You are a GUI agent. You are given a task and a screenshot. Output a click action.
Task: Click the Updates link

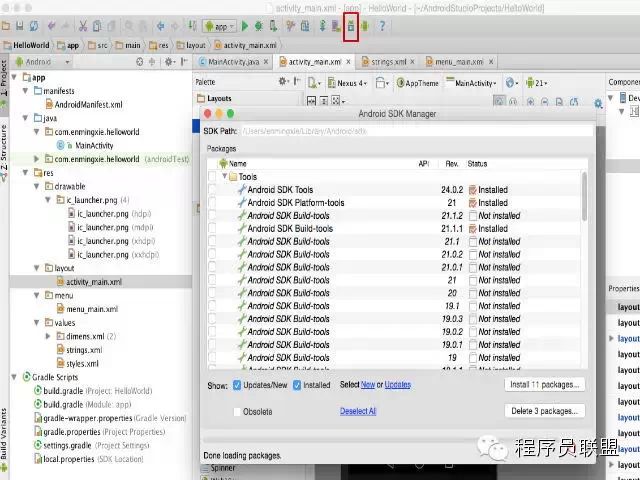coord(398,384)
